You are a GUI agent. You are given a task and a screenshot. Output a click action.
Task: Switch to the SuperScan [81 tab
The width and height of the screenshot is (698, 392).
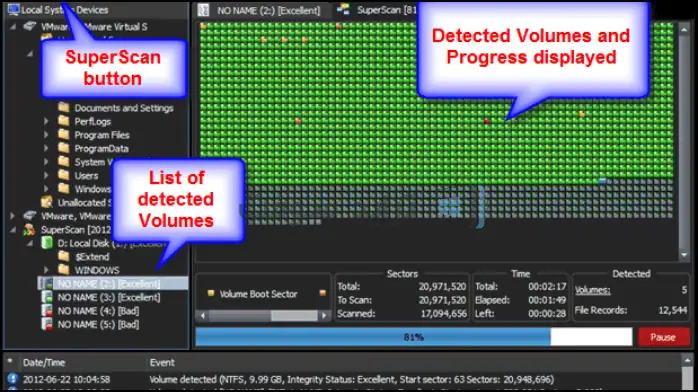pos(377,10)
